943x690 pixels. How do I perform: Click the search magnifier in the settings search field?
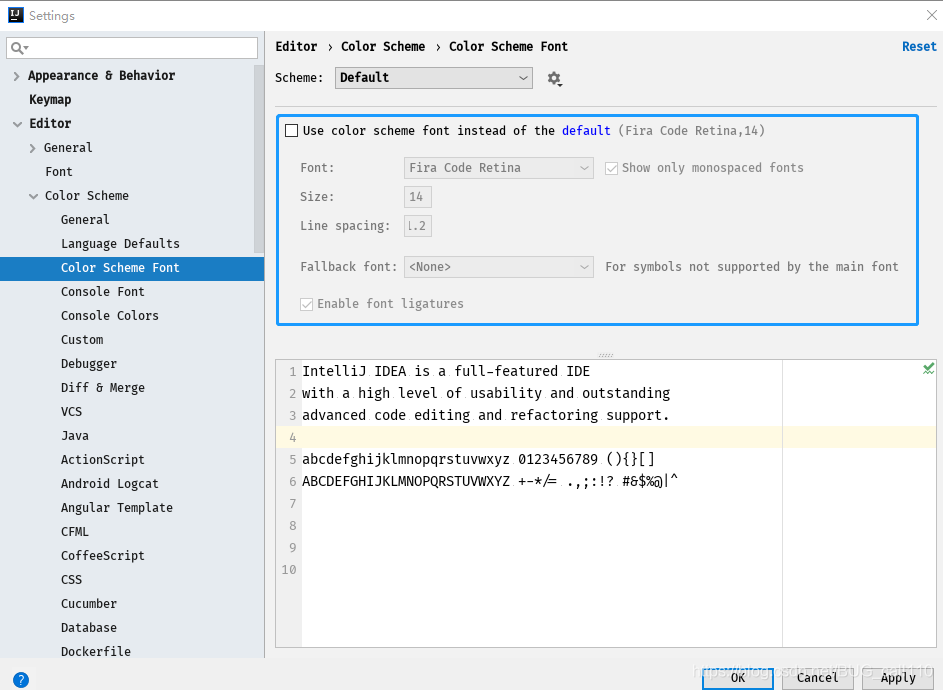tap(20, 47)
